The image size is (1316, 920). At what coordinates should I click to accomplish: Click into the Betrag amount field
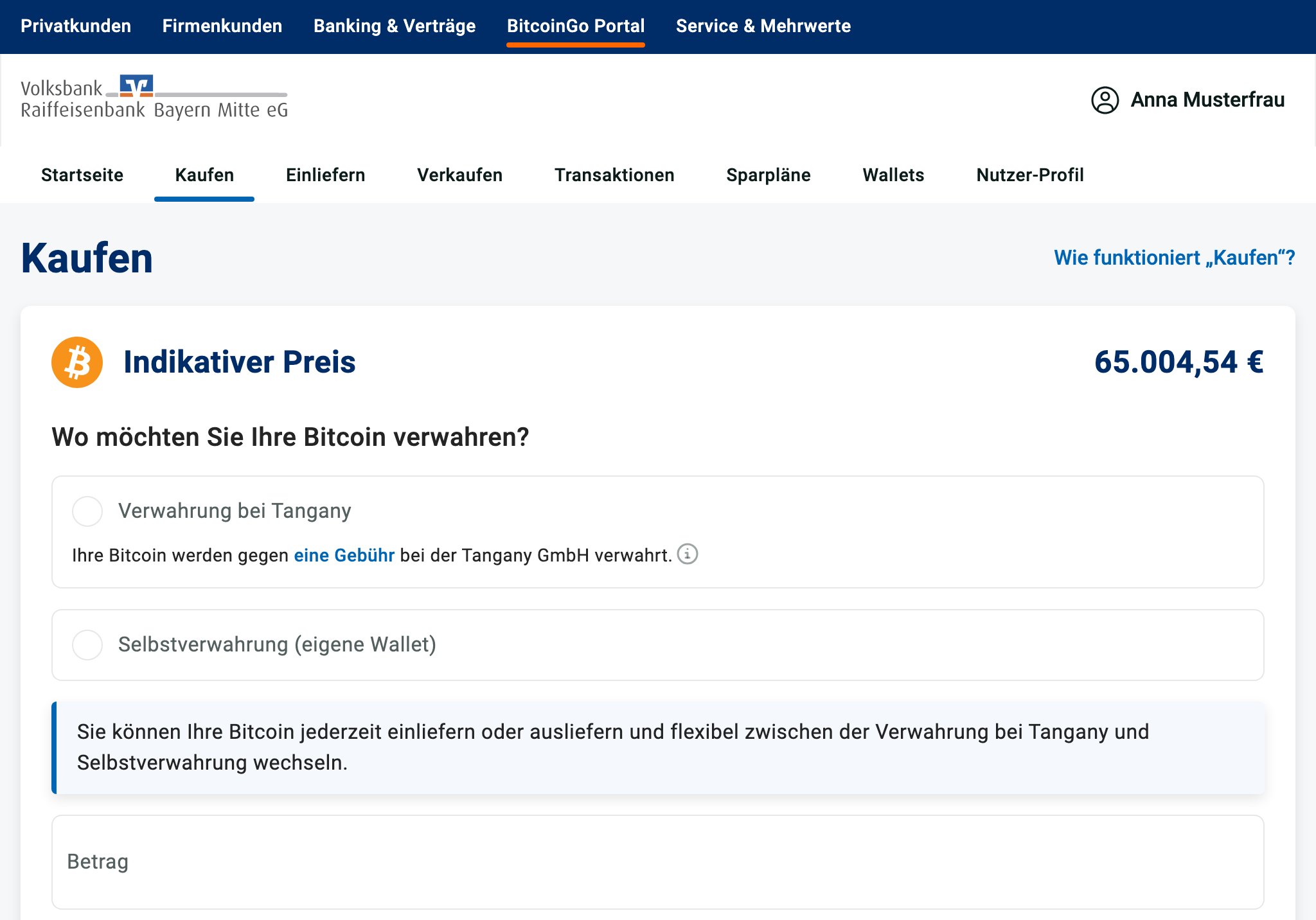(657, 862)
